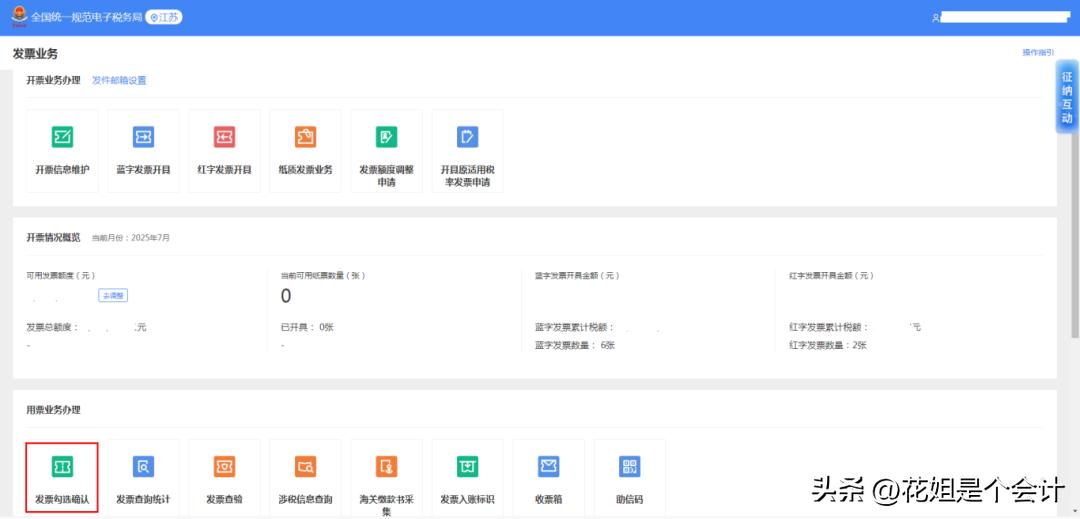This screenshot has height=519, width=1080.
Task: Click the tax bureau emblem logo
Action: point(19,15)
